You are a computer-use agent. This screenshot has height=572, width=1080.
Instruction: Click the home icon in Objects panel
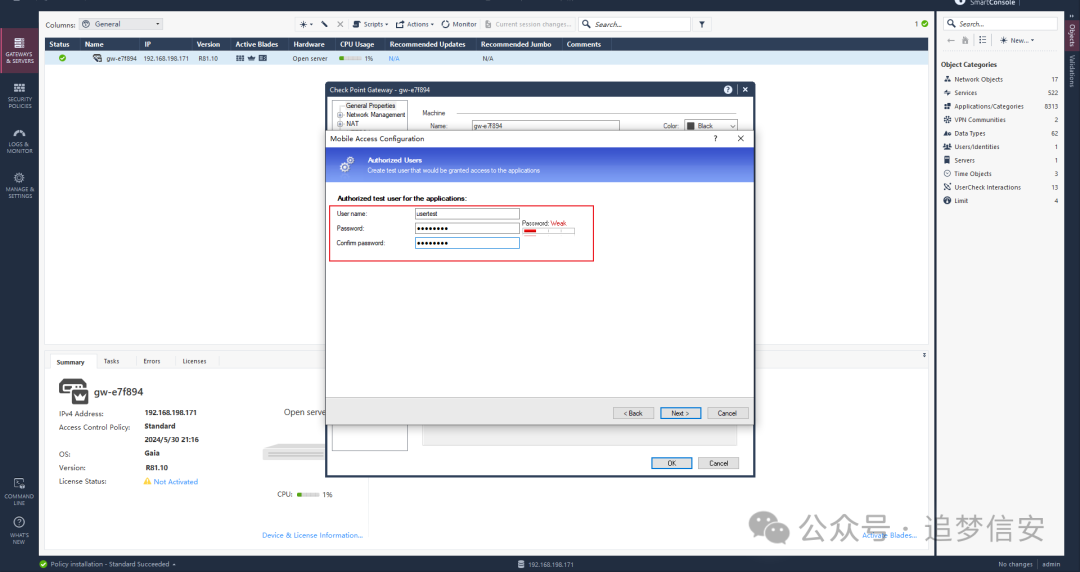click(965, 40)
